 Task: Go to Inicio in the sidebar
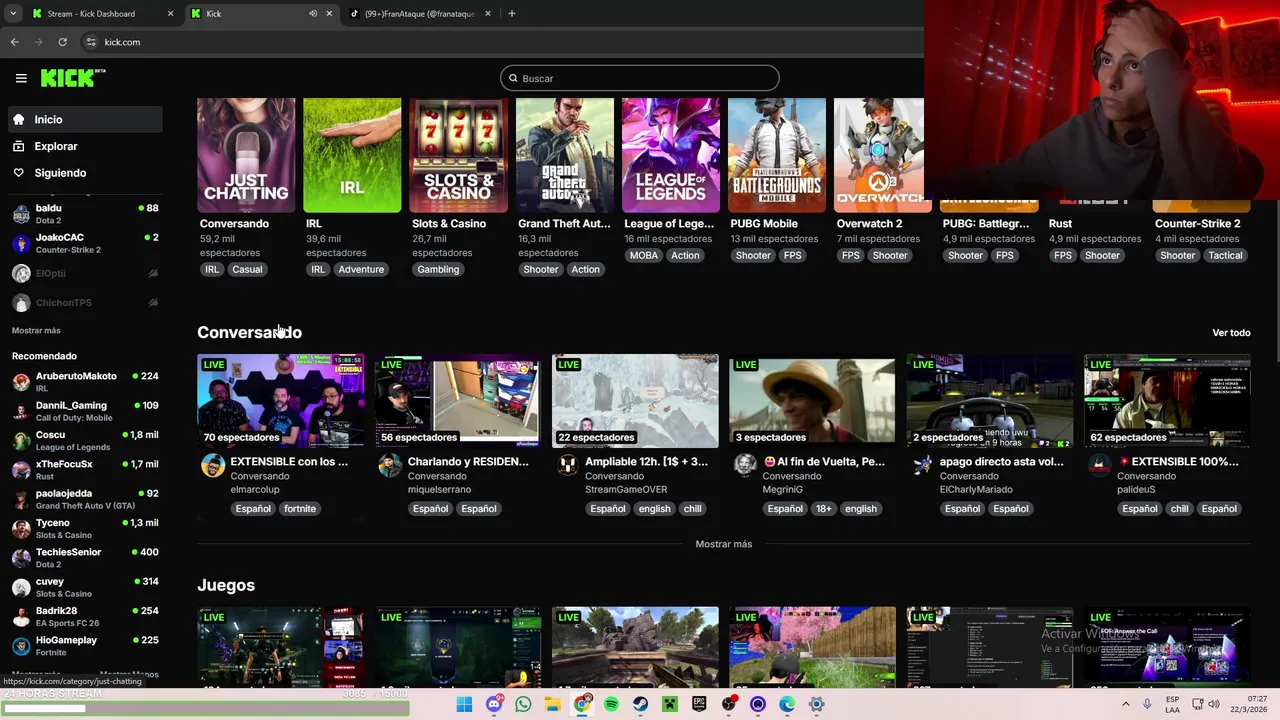86,119
